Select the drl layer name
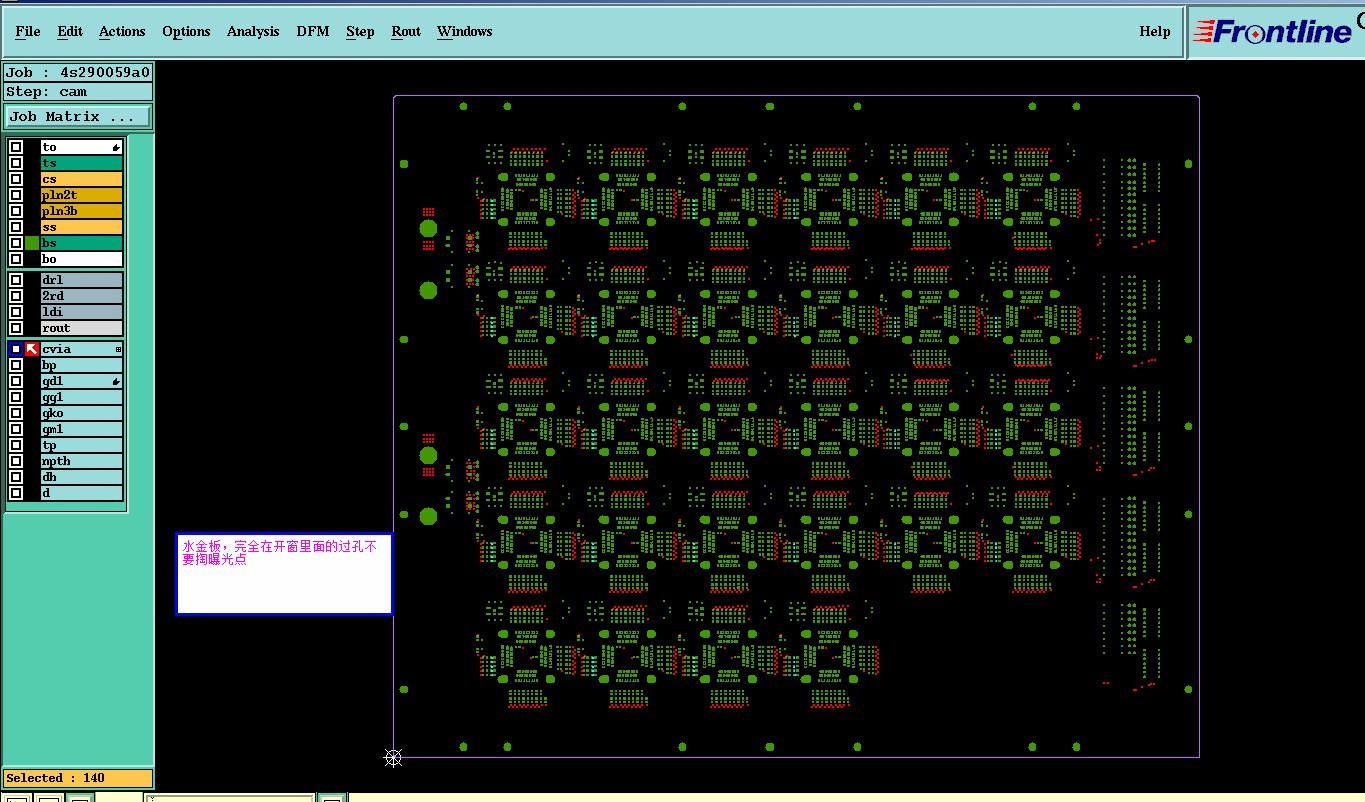Screen dimensions: 1365x802 82,280
